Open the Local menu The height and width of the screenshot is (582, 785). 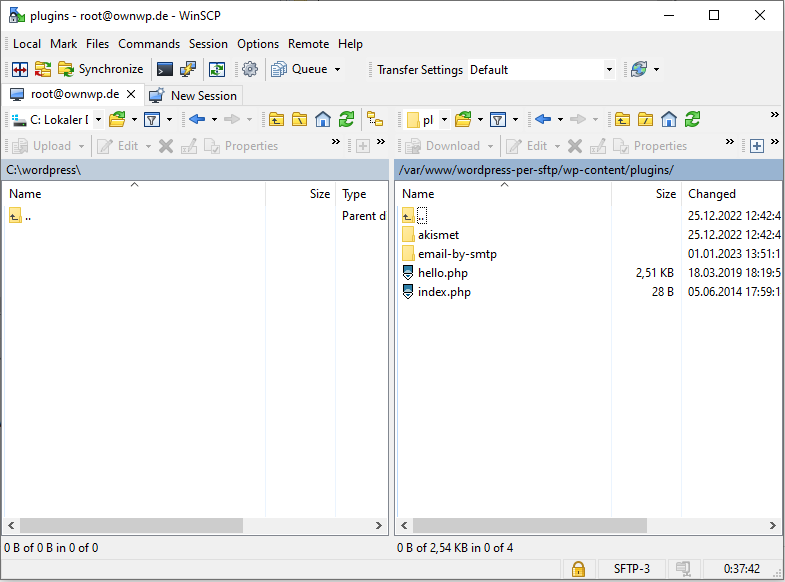point(27,44)
